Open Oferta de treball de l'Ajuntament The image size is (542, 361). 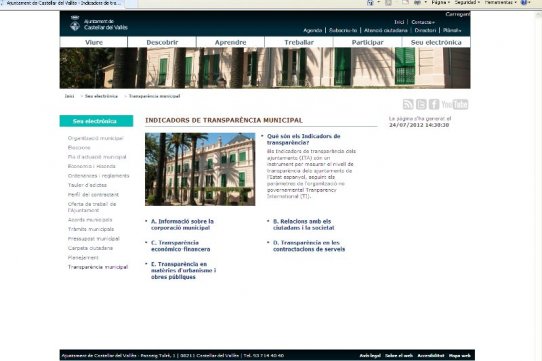click(92, 207)
